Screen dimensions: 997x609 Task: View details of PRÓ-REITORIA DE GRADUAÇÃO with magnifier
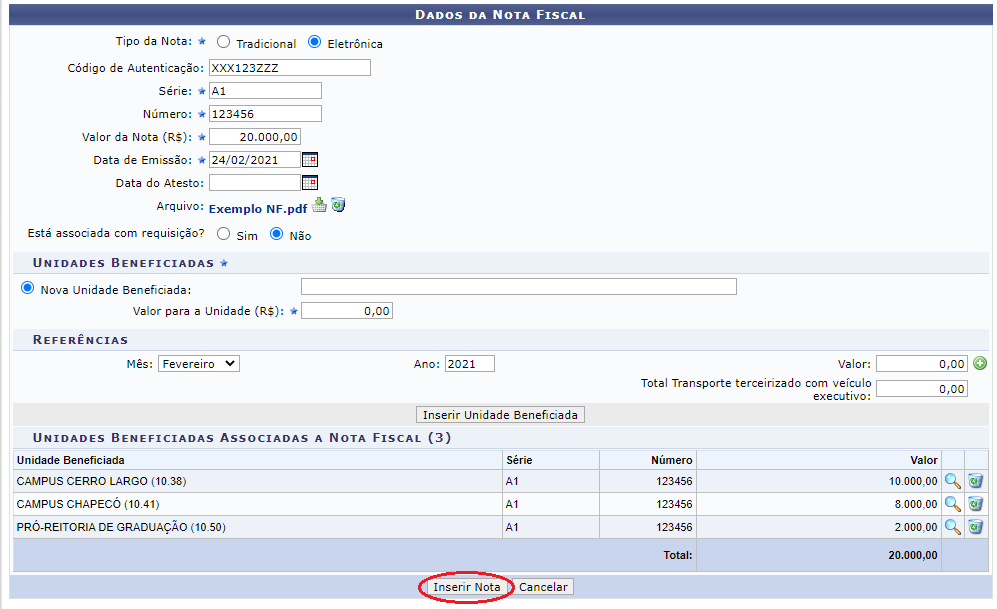click(x=952, y=527)
